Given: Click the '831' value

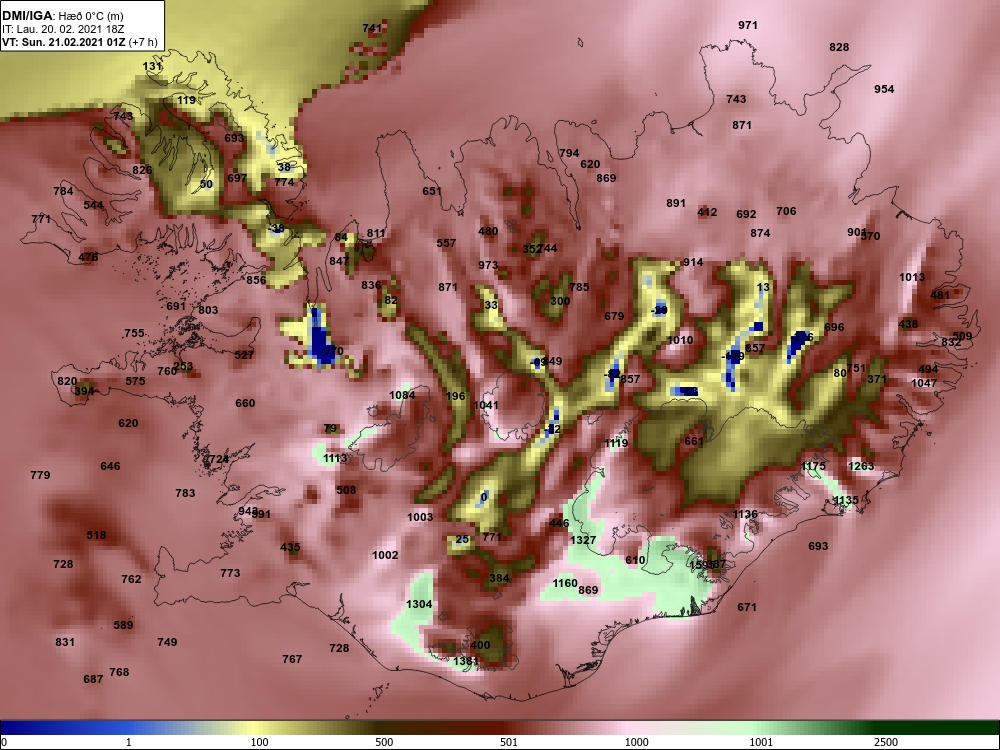Looking at the screenshot, I should tap(65, 642).
